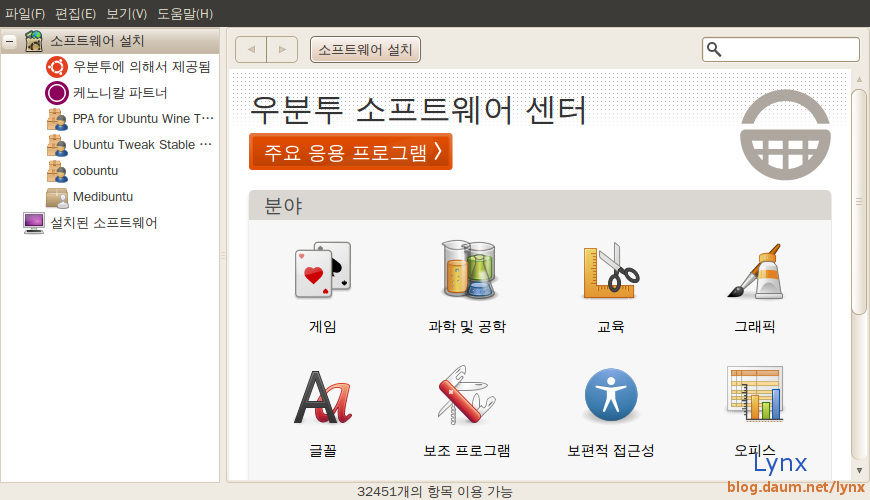Click the PPA for Ubuntu Wine T… label

(143, 119)
